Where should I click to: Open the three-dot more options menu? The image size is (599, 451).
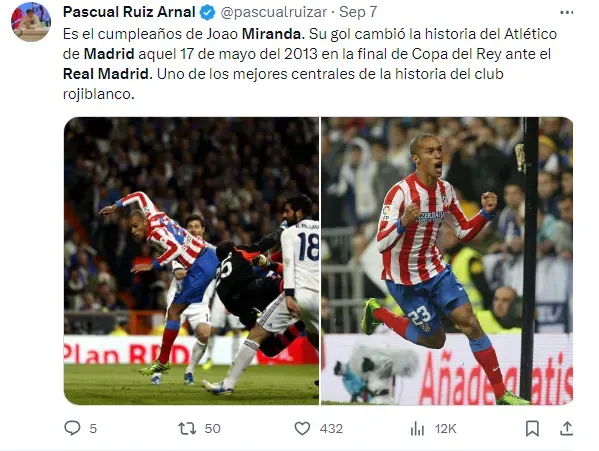click(567, 12)
